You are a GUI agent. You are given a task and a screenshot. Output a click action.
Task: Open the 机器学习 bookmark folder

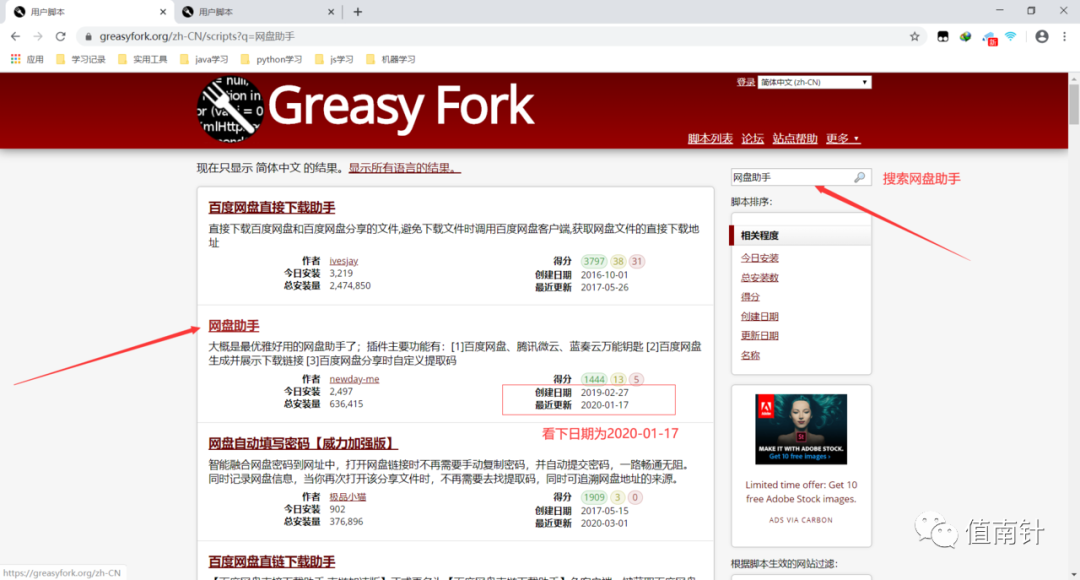point(391,59)
